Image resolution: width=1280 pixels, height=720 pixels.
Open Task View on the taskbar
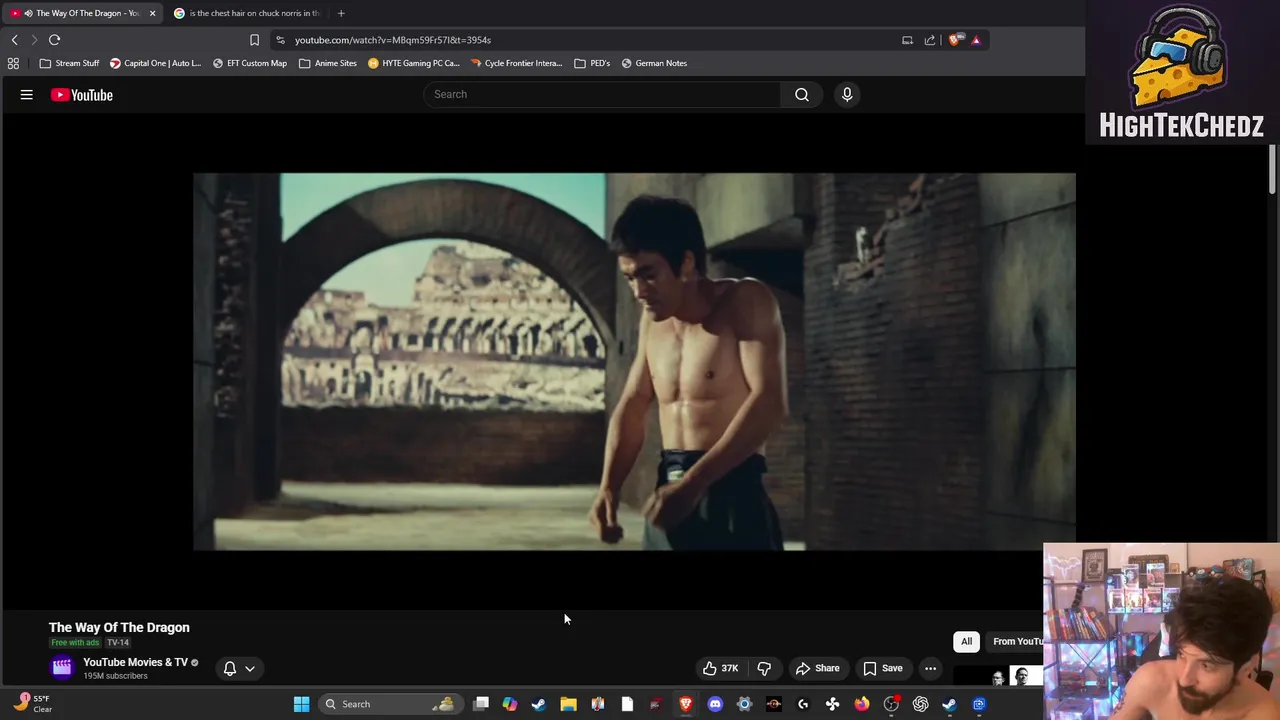pyautogui.click(x=481, y=704)
